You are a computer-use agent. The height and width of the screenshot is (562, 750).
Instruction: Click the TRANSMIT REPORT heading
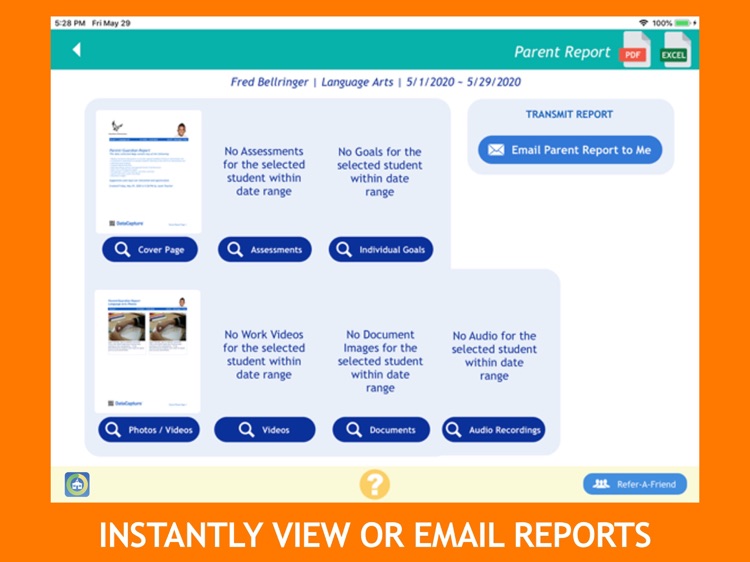click(x=569, y=114)
